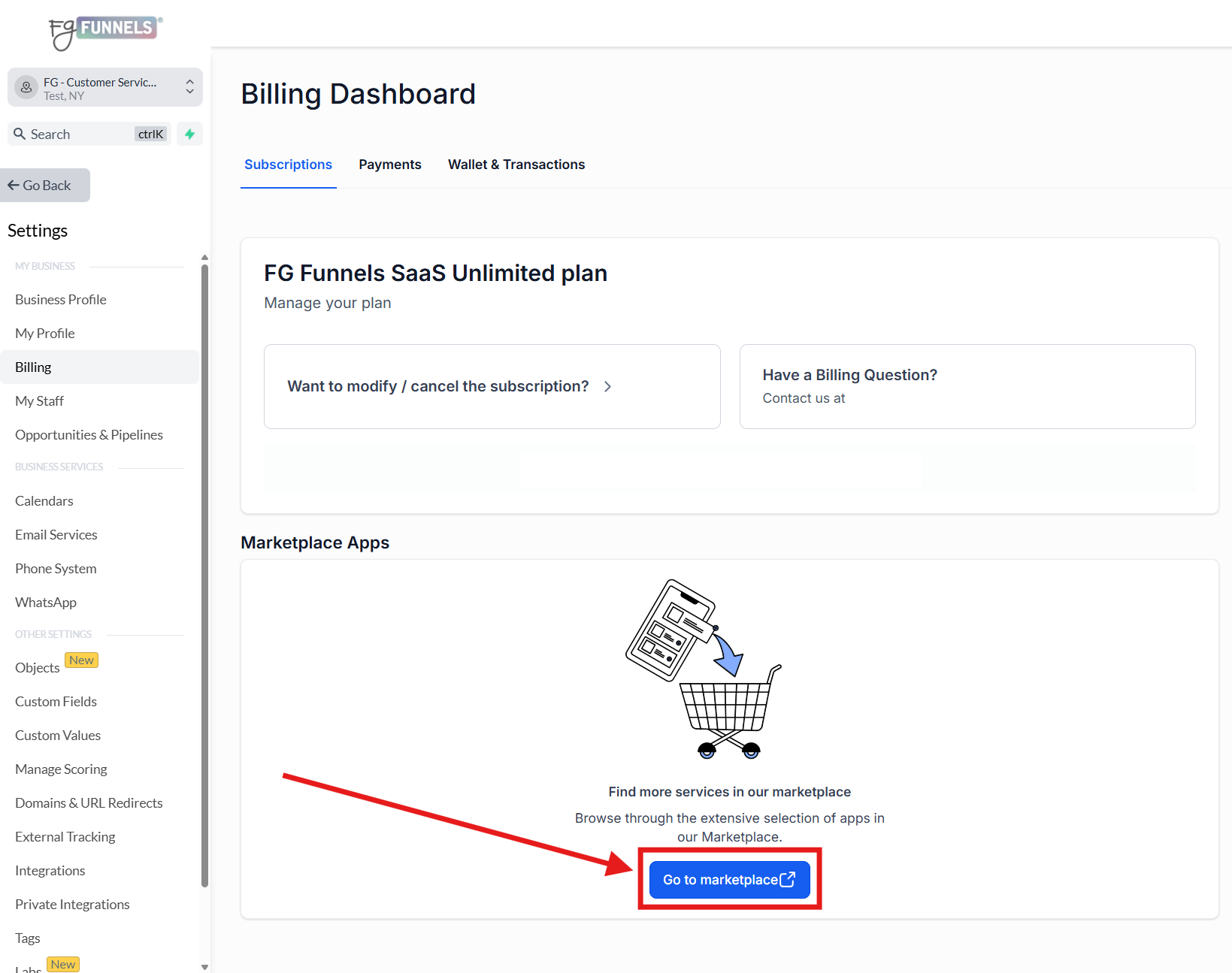
Task: Open Business Profile settings
Action: click(61, 299)
